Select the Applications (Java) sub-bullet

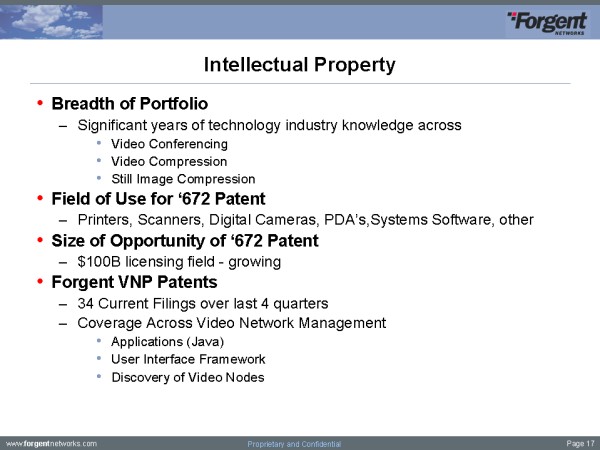162,341
